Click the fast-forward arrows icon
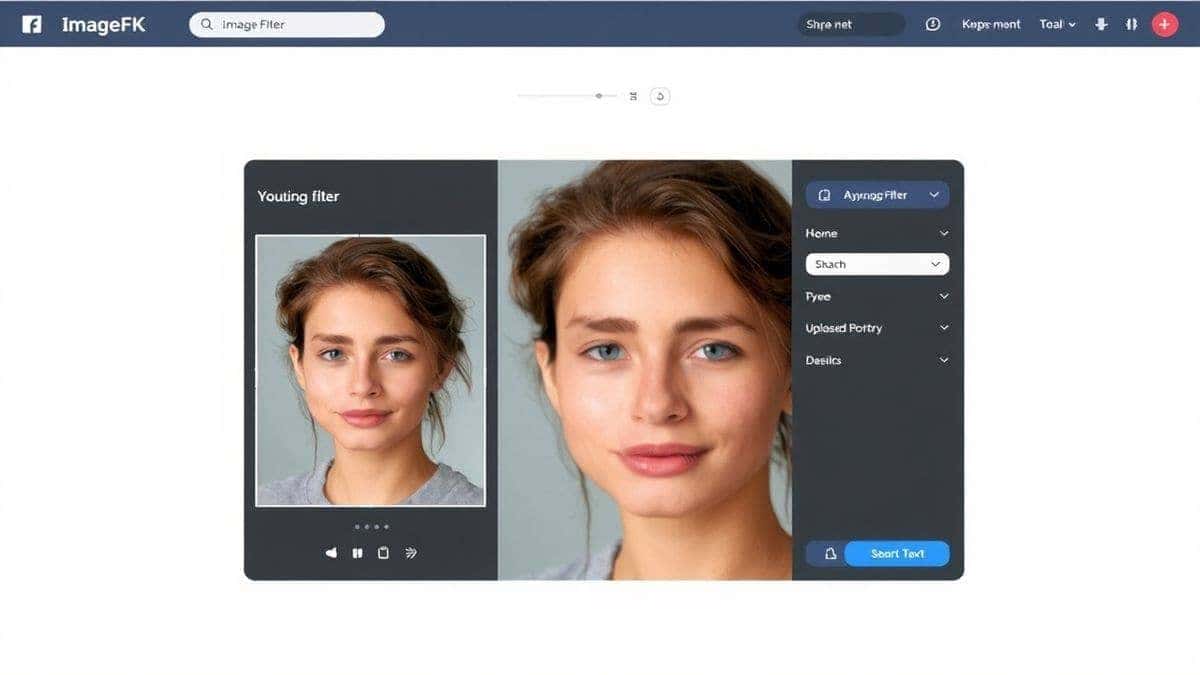 pos(410,552)
